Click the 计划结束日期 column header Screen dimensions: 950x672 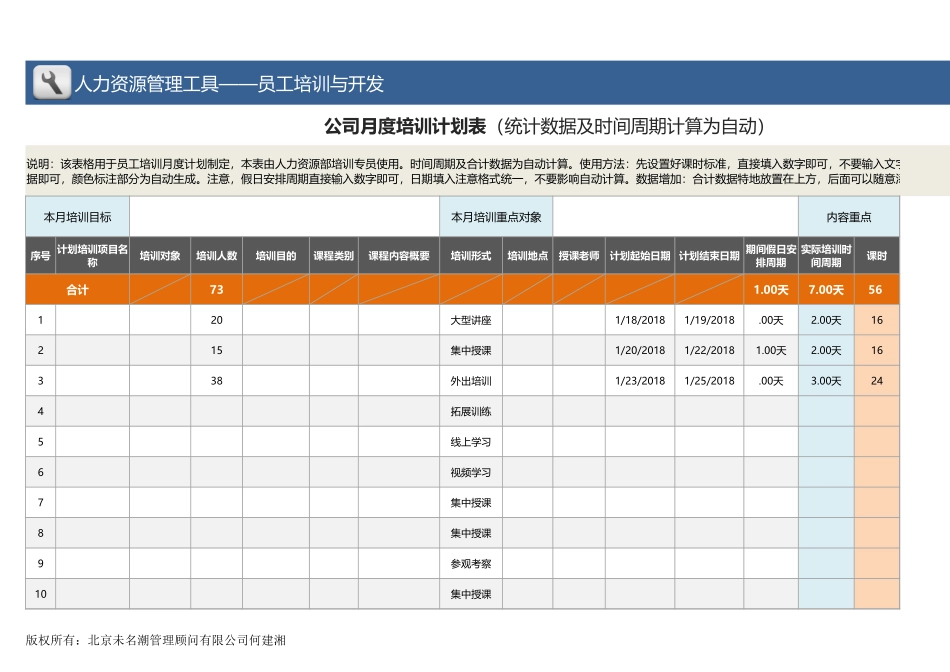[709, 256]
